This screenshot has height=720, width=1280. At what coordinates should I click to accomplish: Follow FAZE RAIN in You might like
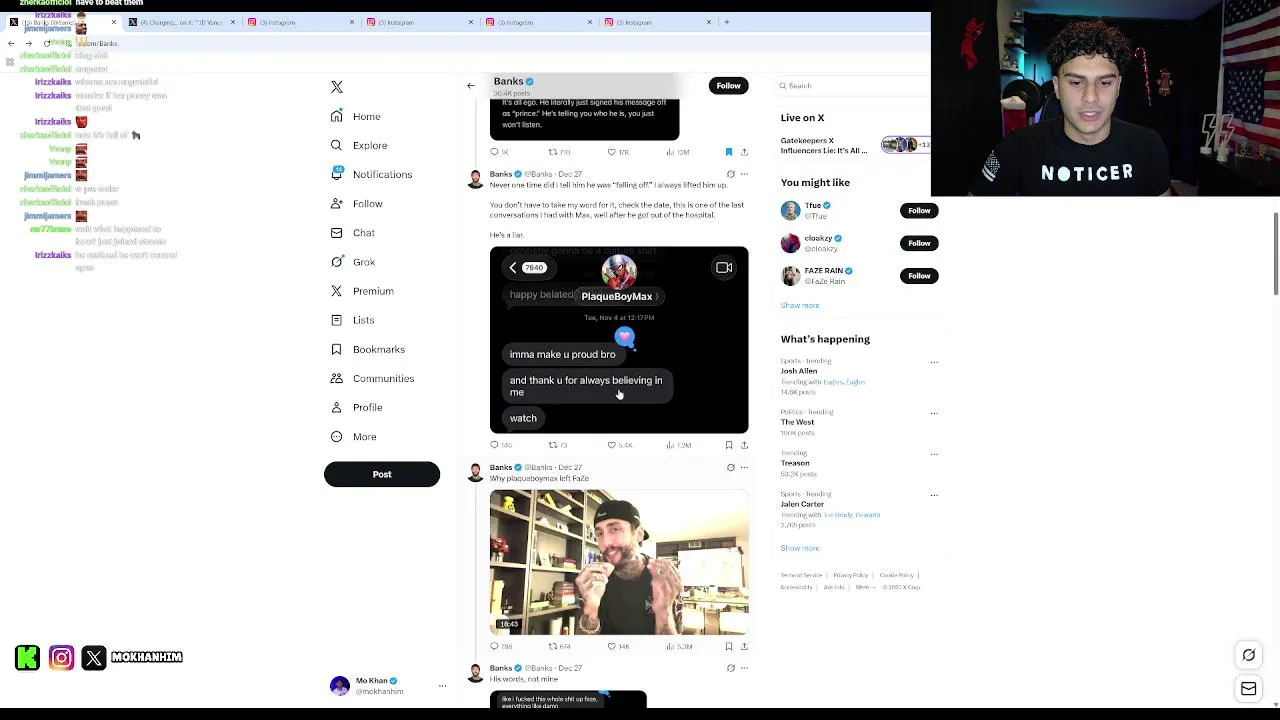(x=919, y=276)
